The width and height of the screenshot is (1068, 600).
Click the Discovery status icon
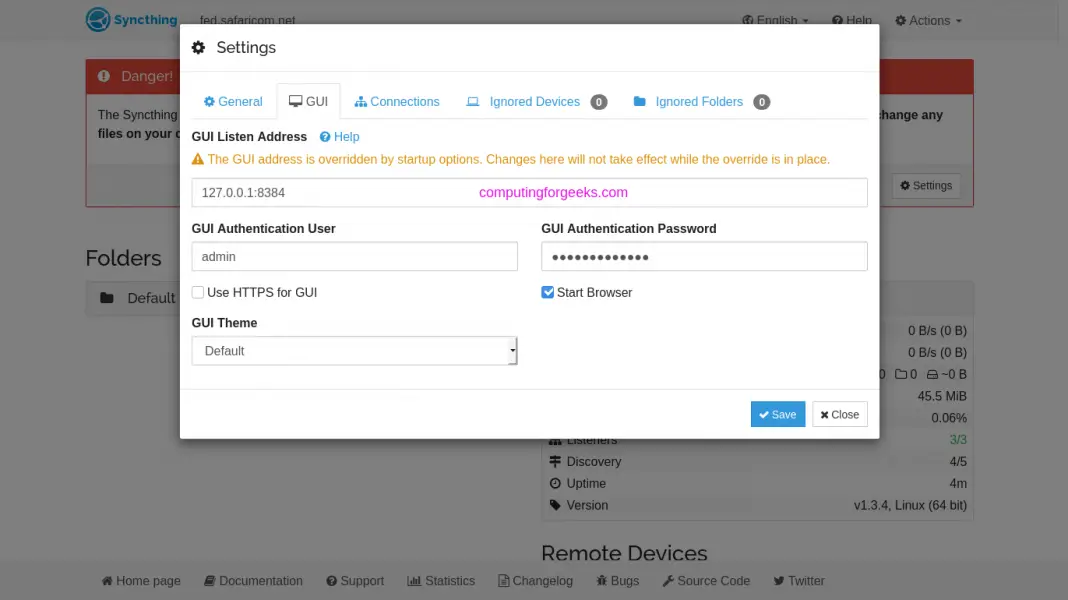click(x=556, y=461)
